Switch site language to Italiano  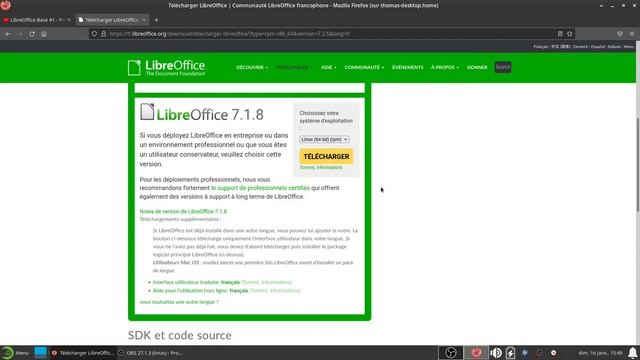(x=614, y=47)
